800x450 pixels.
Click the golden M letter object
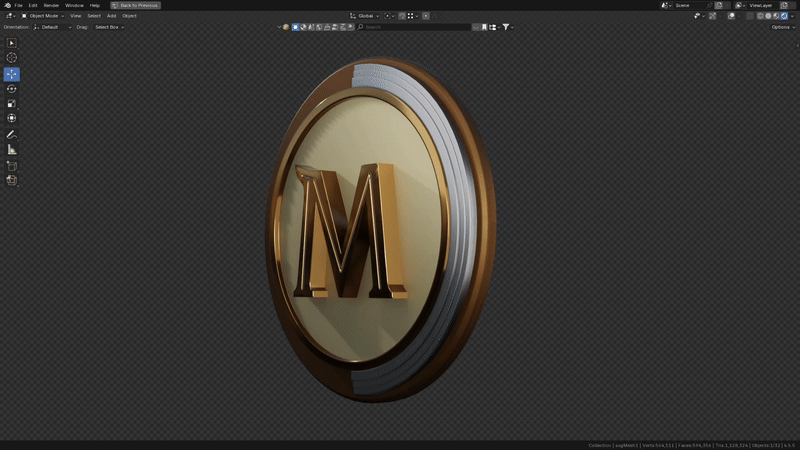[351, 230]
